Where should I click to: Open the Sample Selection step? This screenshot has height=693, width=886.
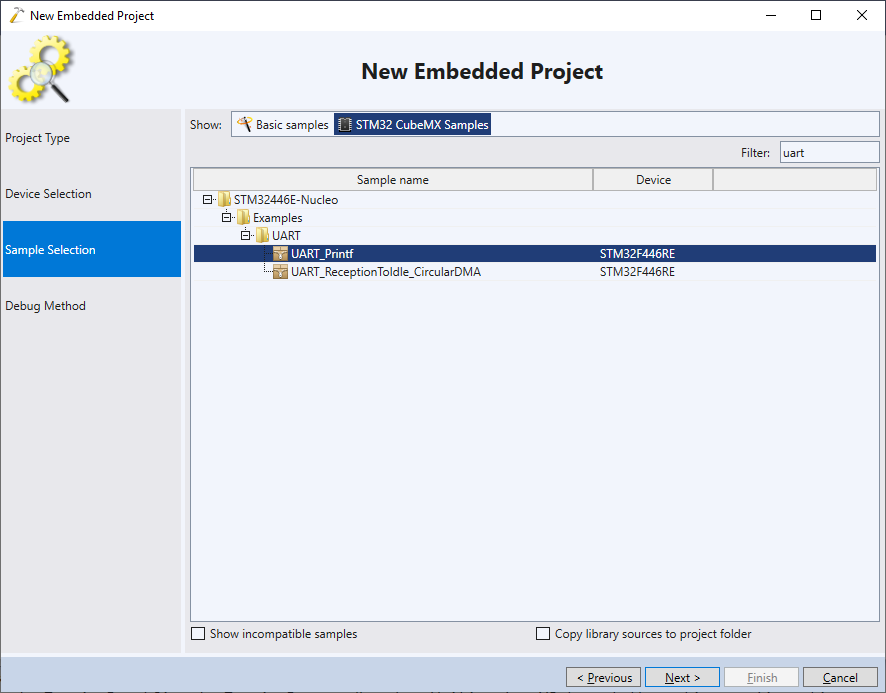[x=92, y=249]
